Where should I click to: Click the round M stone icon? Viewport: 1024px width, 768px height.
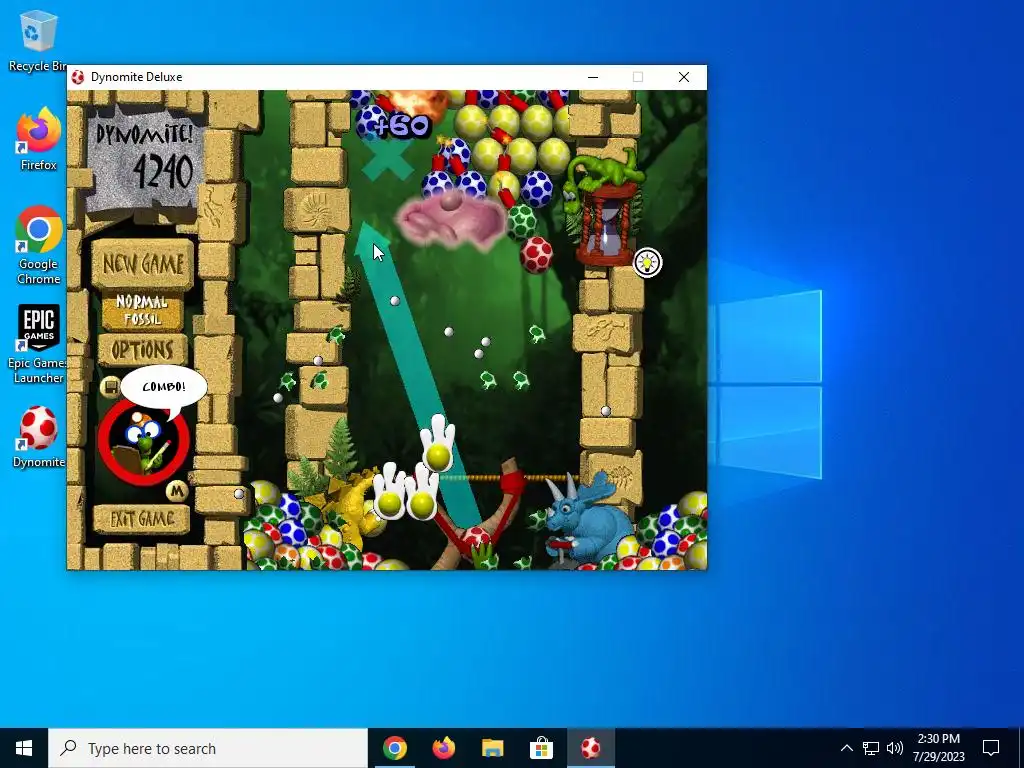coord(176,491)
